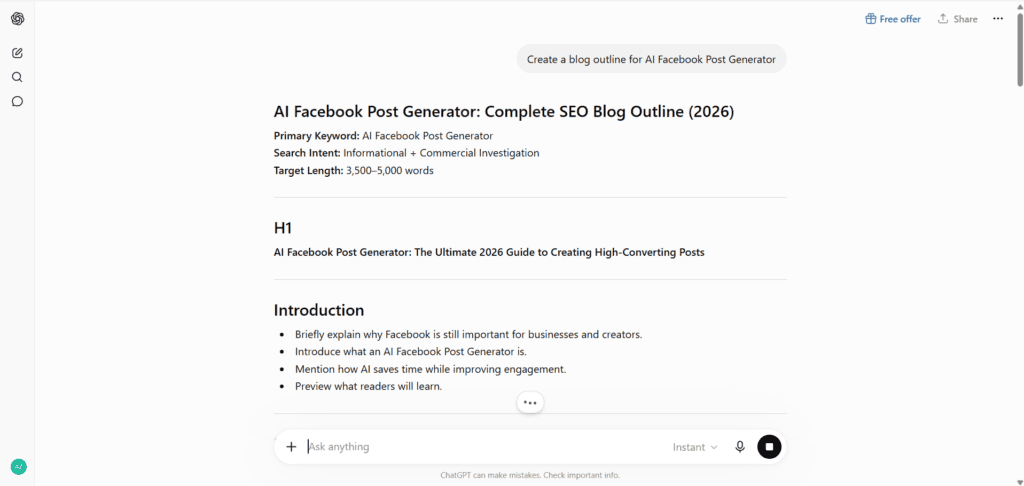
Task: Click bullet introducing AI Facebook Post Generator
Action: click(411, 351)
